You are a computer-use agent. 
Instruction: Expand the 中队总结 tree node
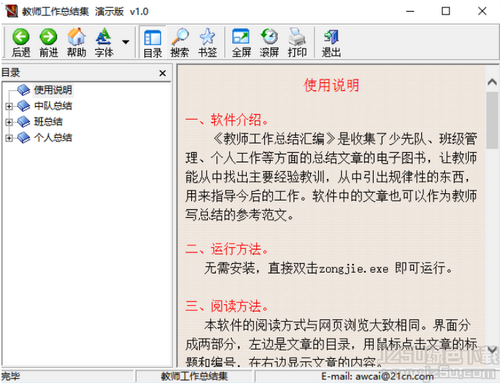(9, 106)
